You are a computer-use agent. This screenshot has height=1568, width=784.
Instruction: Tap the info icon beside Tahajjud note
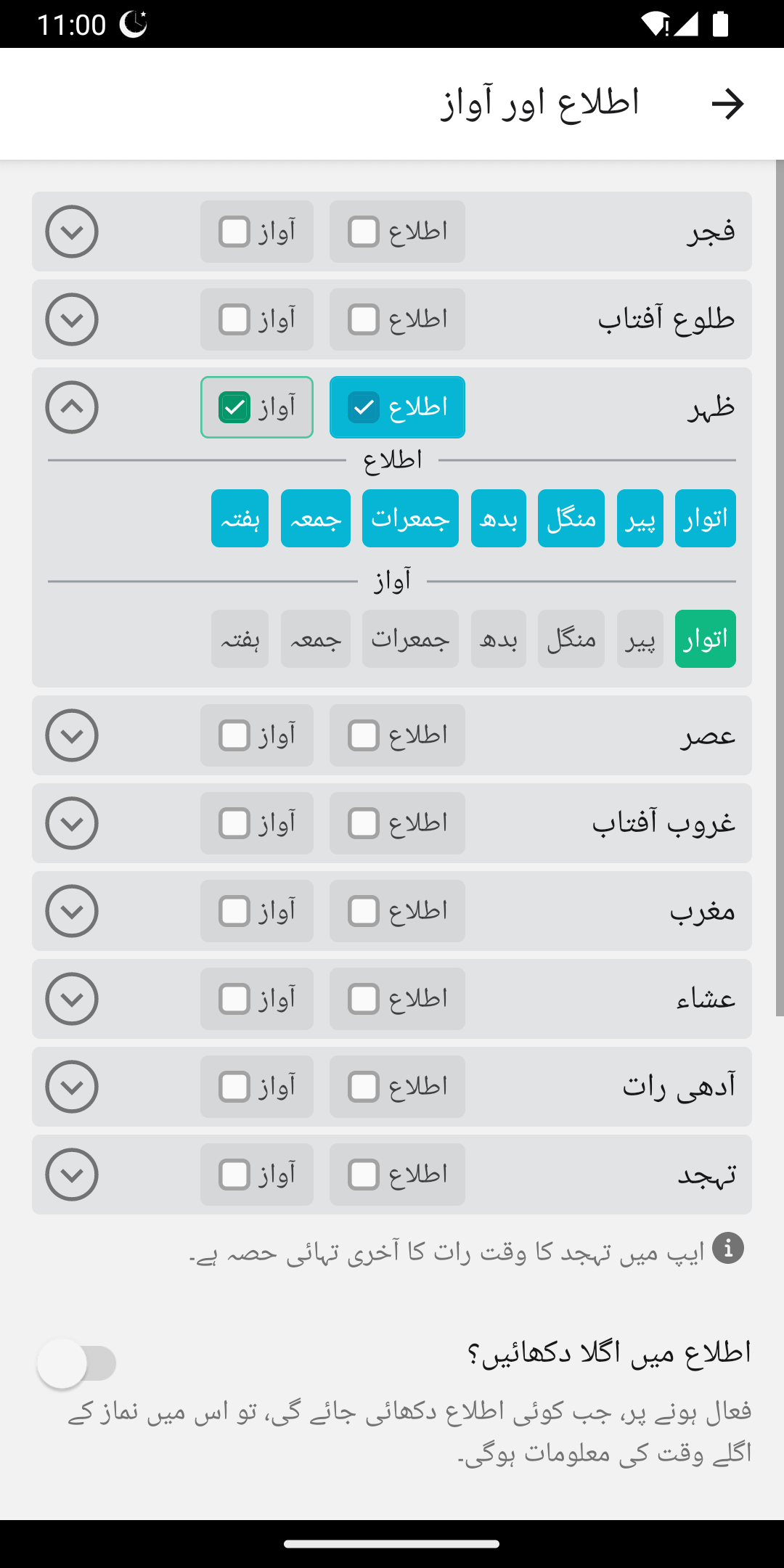coord(727,1249)
